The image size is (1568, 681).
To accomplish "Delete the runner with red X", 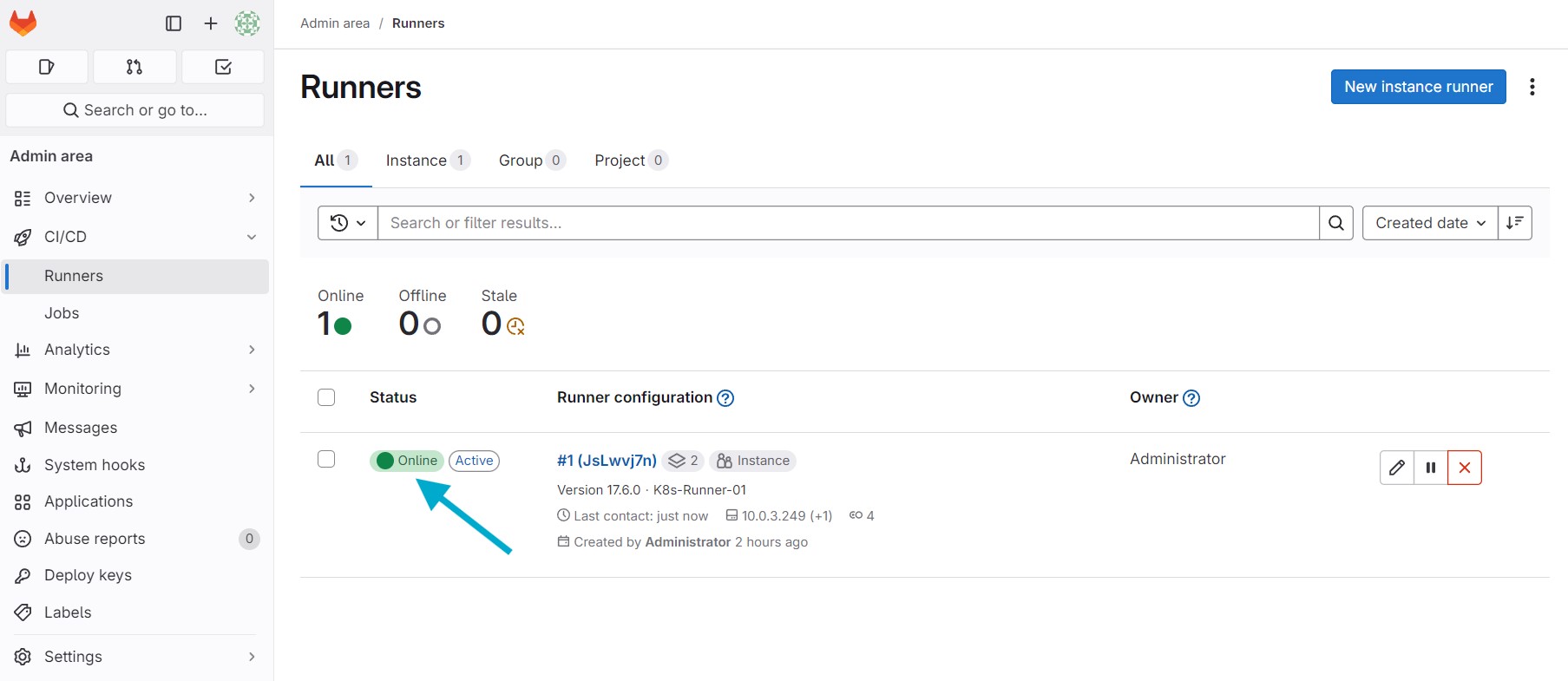I will [1465, 468].
